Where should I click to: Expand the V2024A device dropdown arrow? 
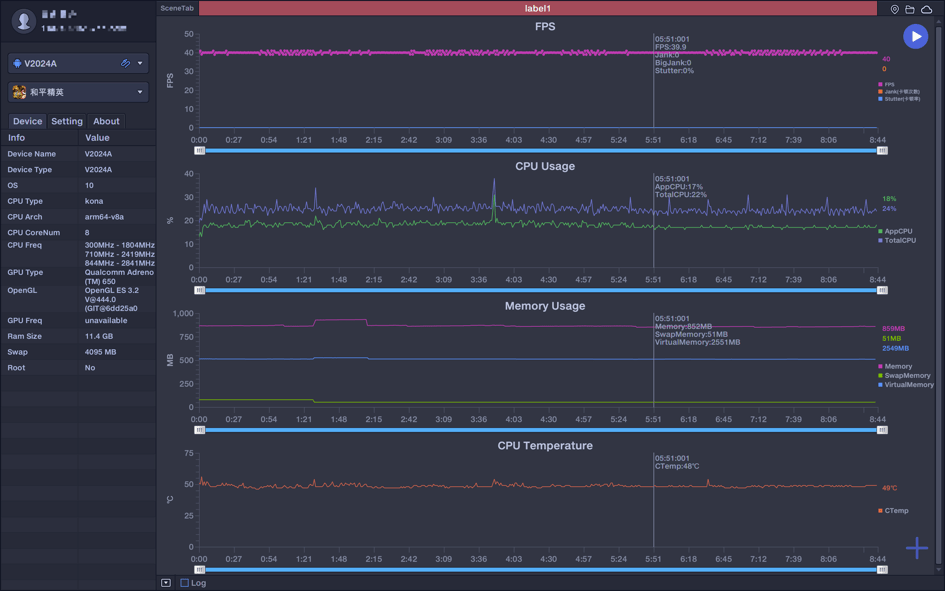tap(140, 63)
